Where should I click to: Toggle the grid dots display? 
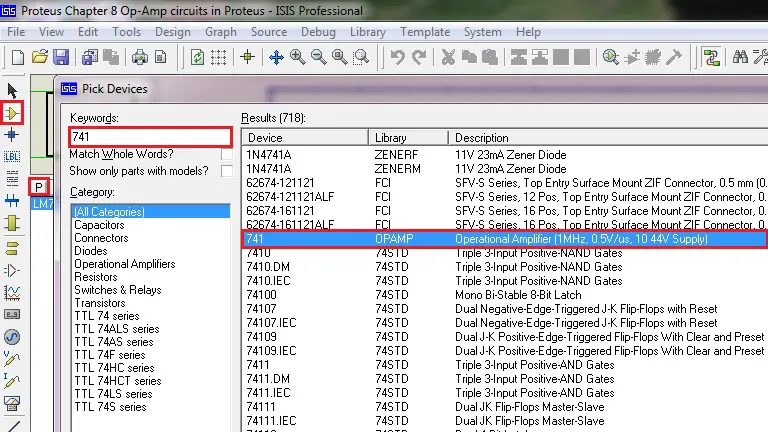coord(218,57)
